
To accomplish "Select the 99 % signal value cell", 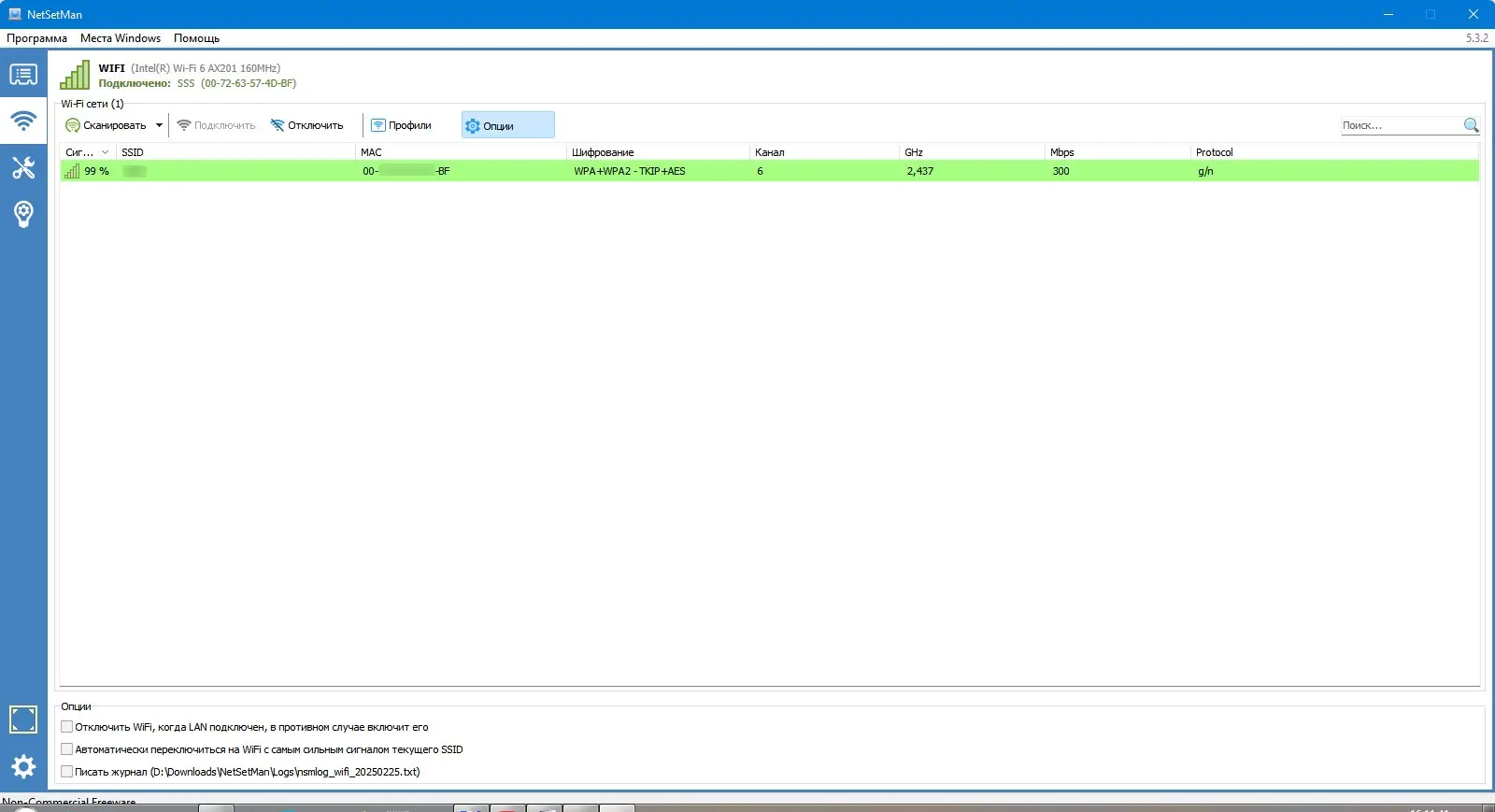I will tap(96, 171).
